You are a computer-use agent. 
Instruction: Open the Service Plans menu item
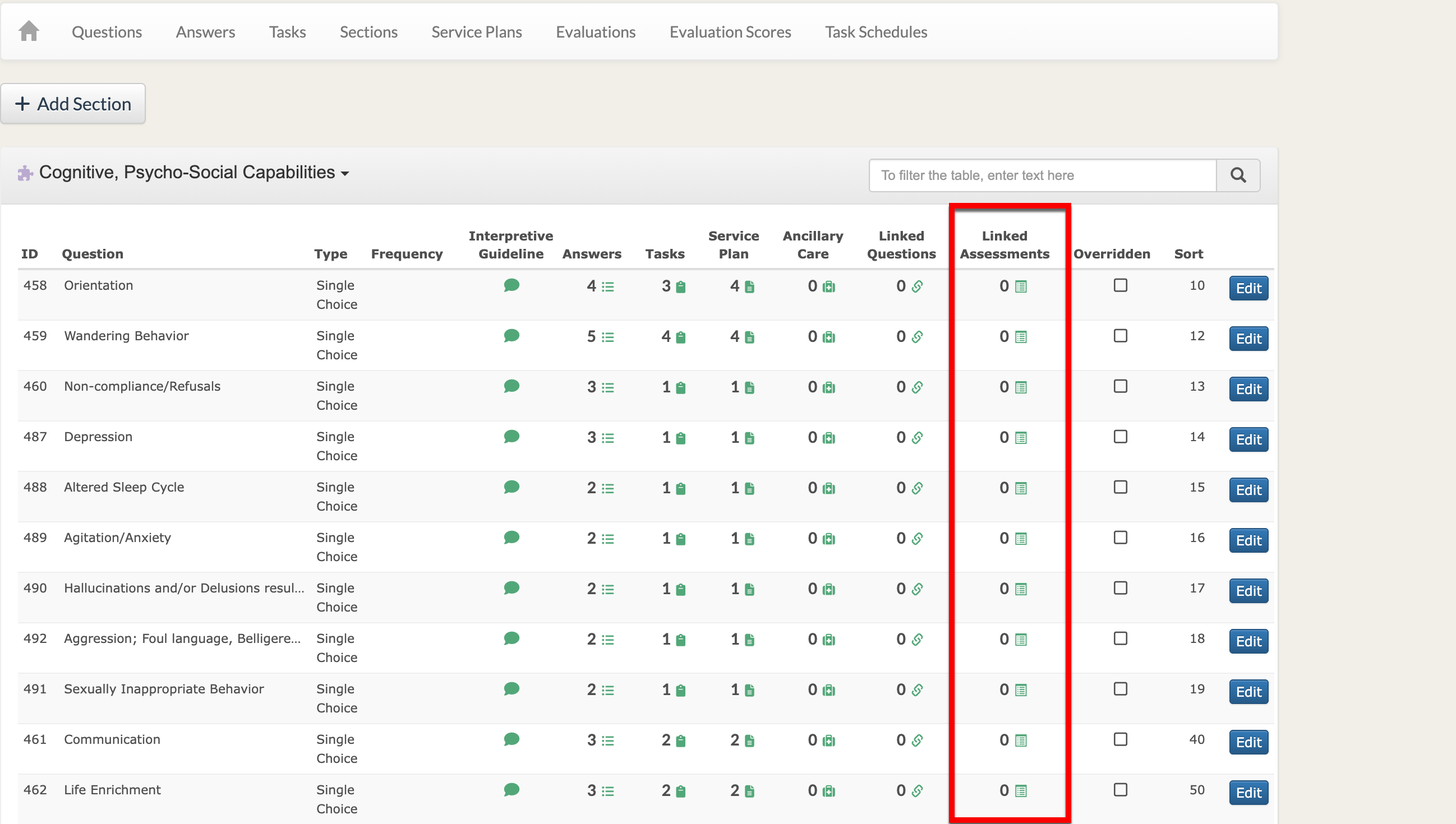pos(476,33)
